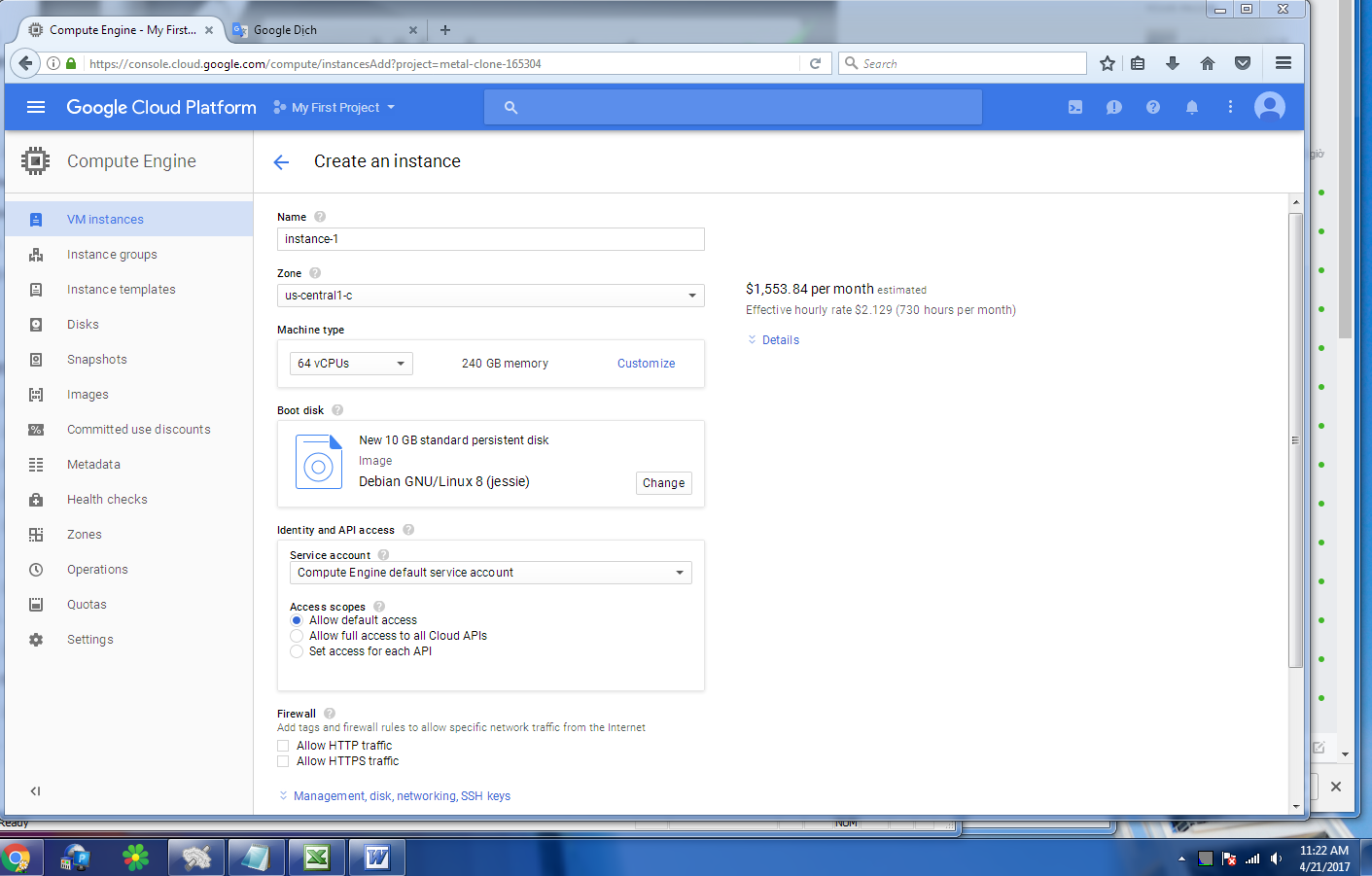This screenshot has width=1372, height=876.
Task: Open Microsoft Word from the taskbar
Action: pos(377,858)
